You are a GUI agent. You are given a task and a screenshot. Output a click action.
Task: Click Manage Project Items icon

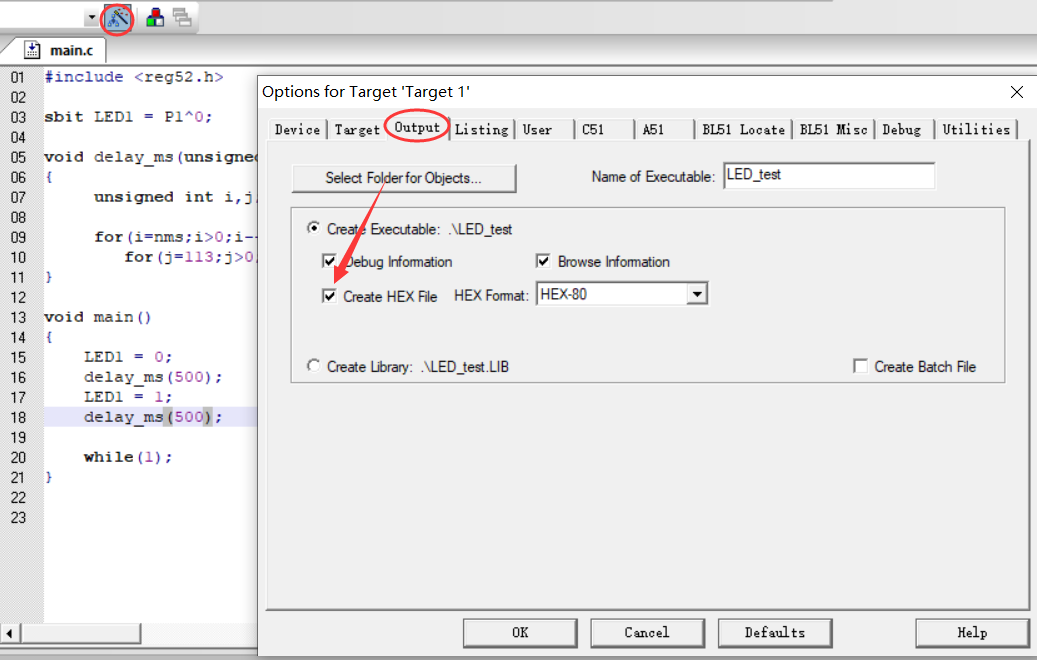(155, 18)
